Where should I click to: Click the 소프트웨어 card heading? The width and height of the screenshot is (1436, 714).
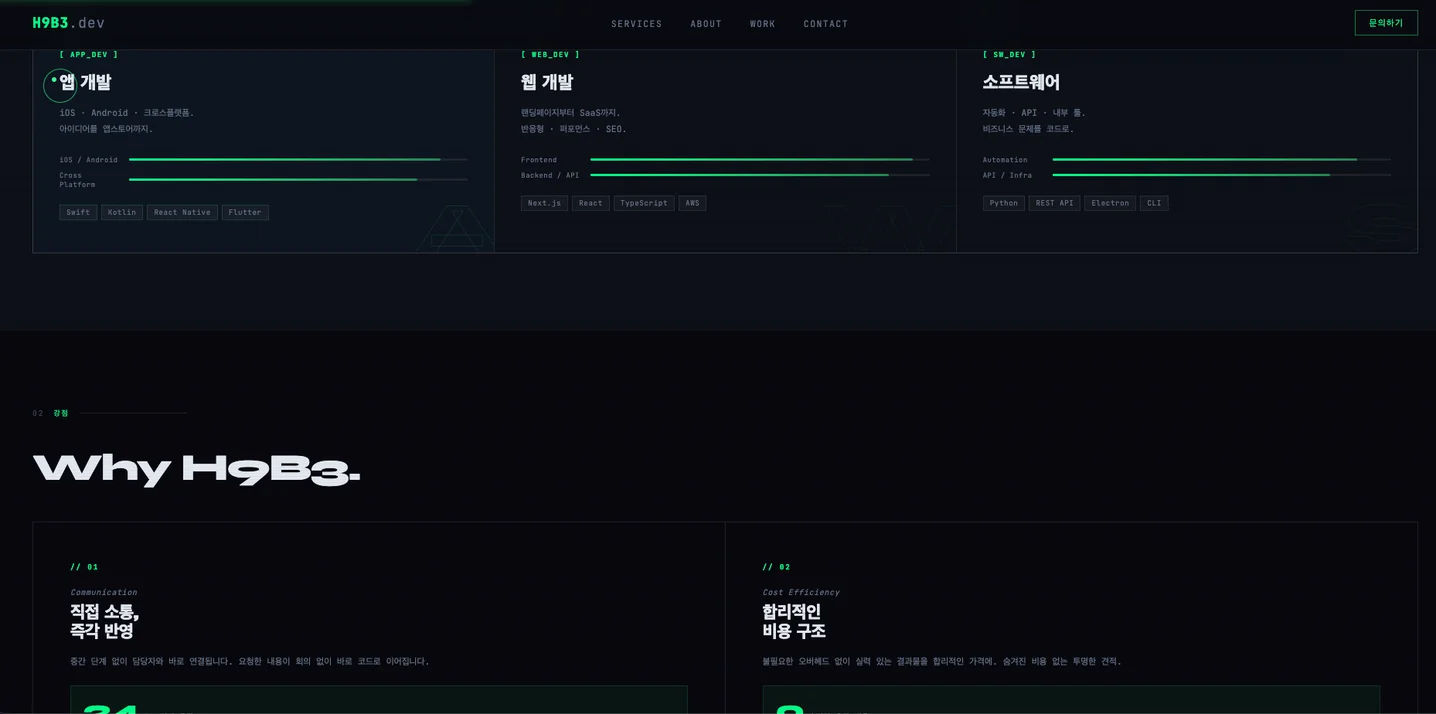[x=1021, y=82]
